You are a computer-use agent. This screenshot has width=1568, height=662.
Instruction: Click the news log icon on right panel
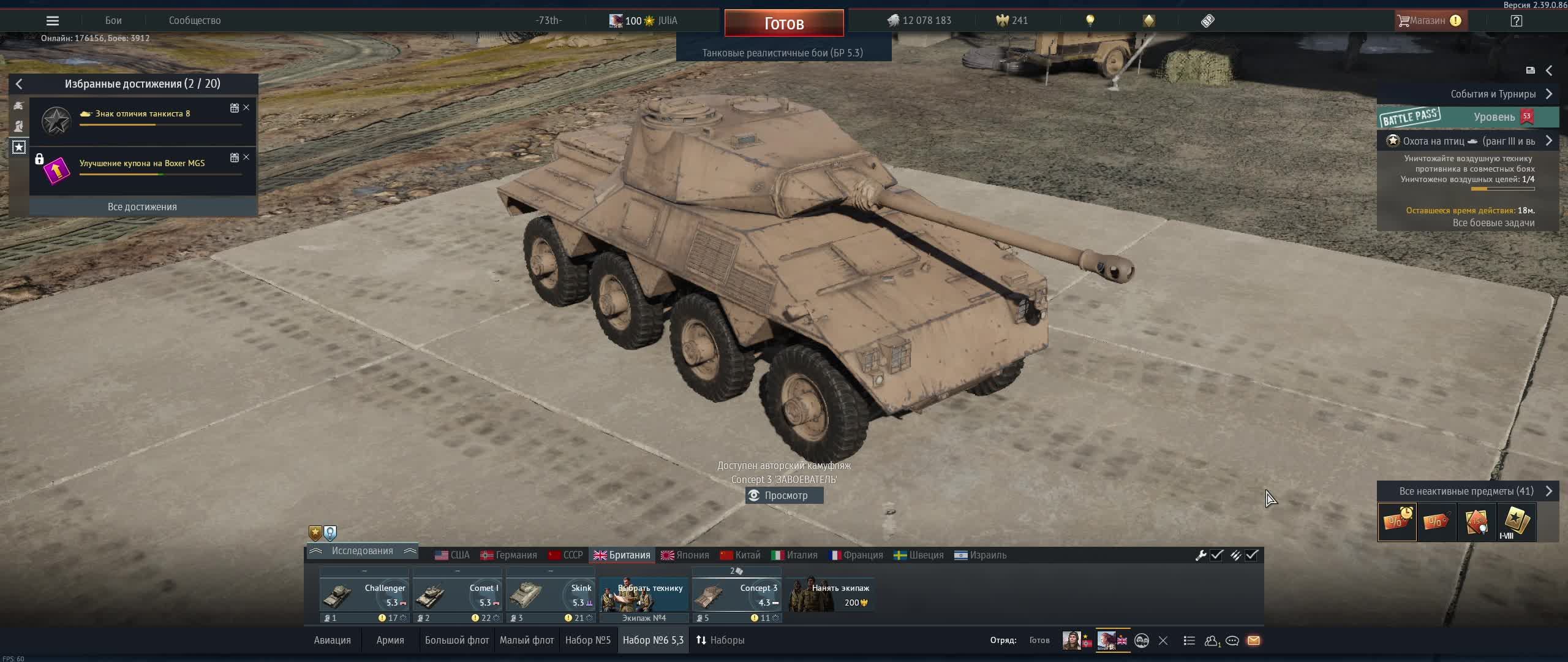[1530, 70]
